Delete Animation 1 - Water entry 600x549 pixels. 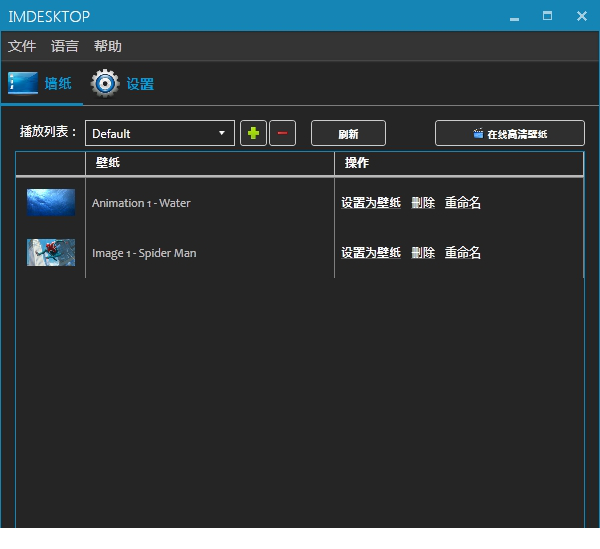click(423, 202)
